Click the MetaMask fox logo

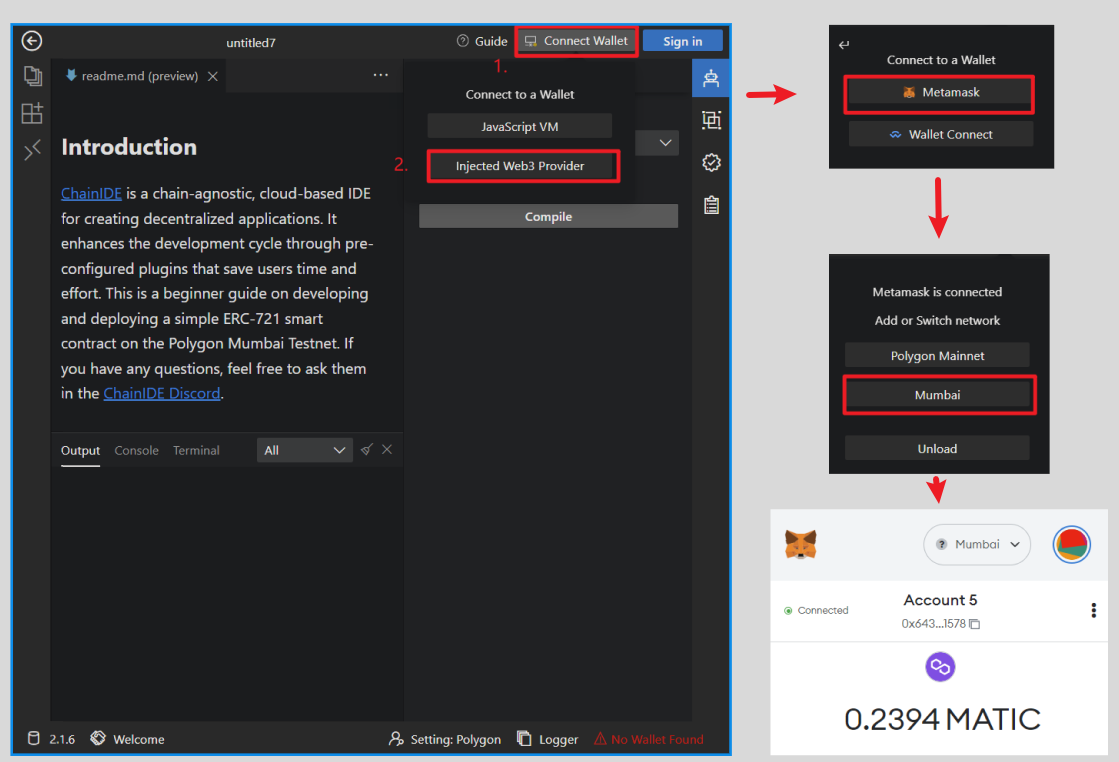point(801,544)
